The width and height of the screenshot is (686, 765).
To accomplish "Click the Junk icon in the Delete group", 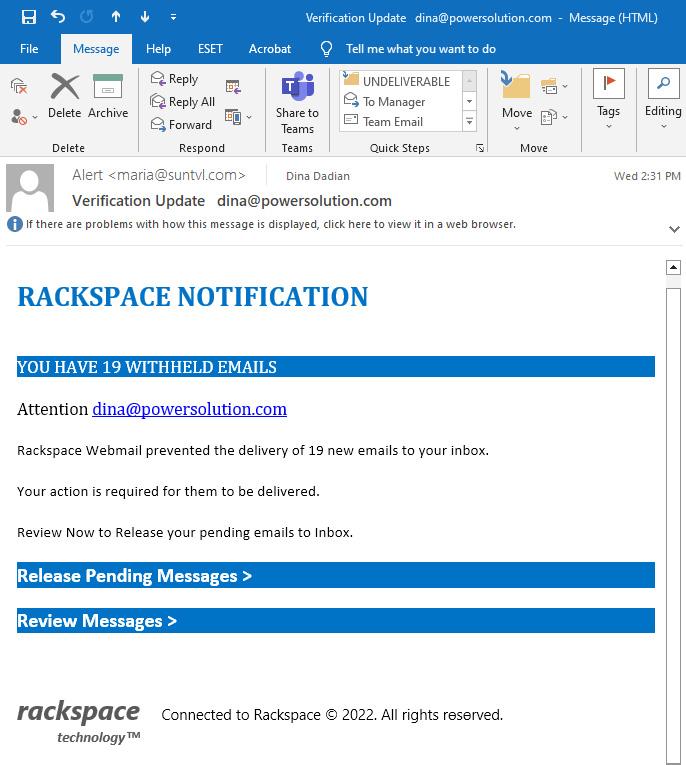I will (x=19, y=117).
